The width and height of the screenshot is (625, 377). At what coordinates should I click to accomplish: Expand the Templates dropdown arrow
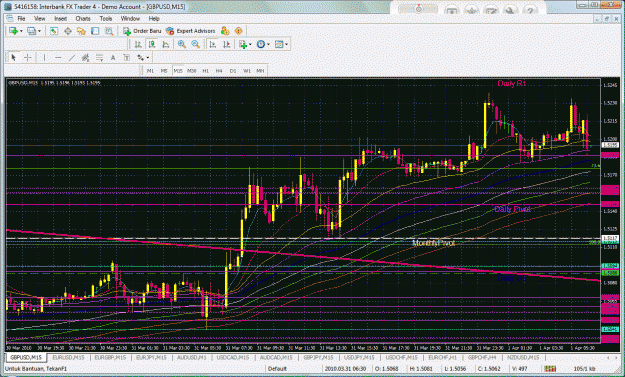287,44
